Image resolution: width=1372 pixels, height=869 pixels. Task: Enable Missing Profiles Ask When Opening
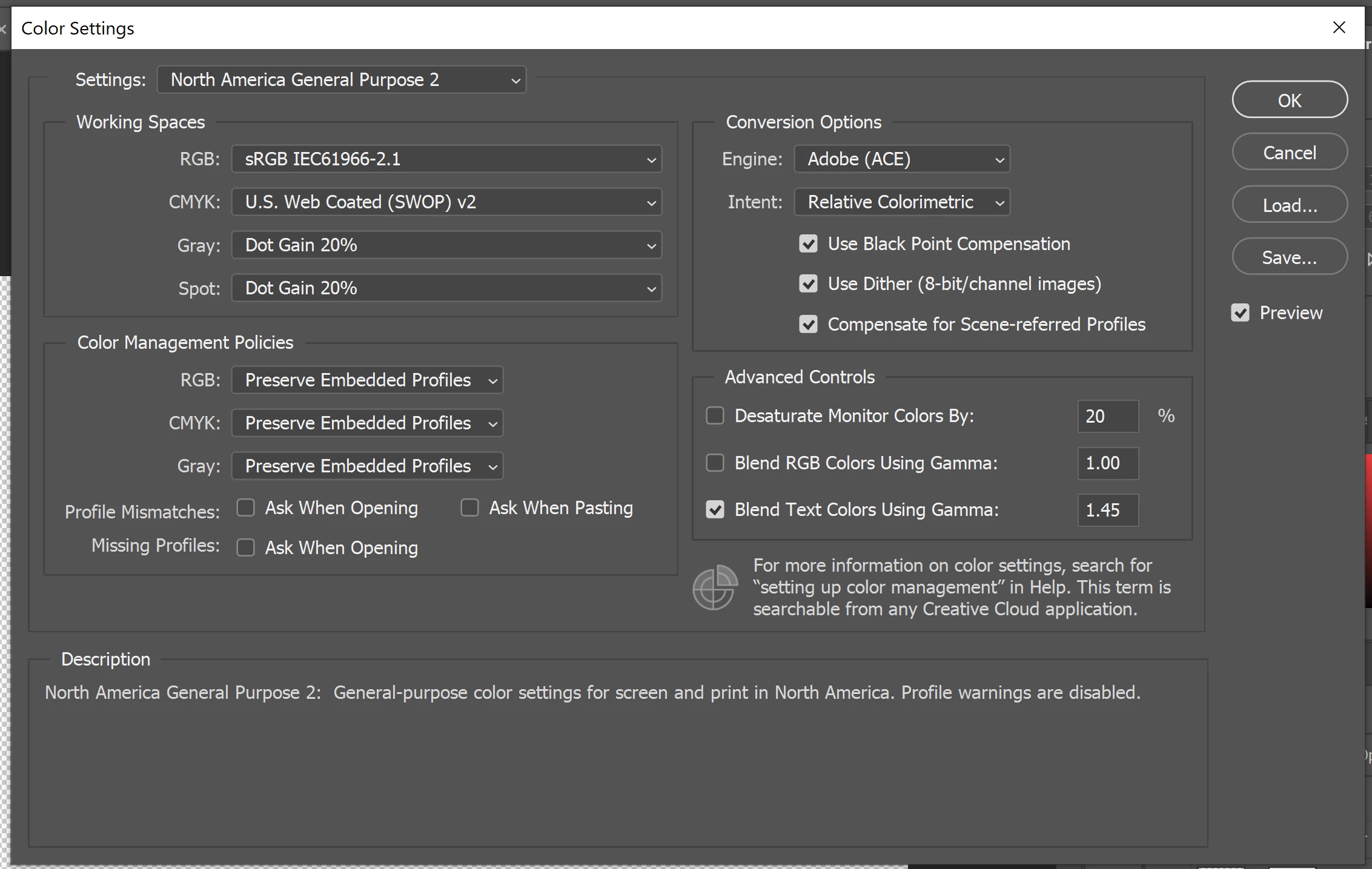[245, 547]
